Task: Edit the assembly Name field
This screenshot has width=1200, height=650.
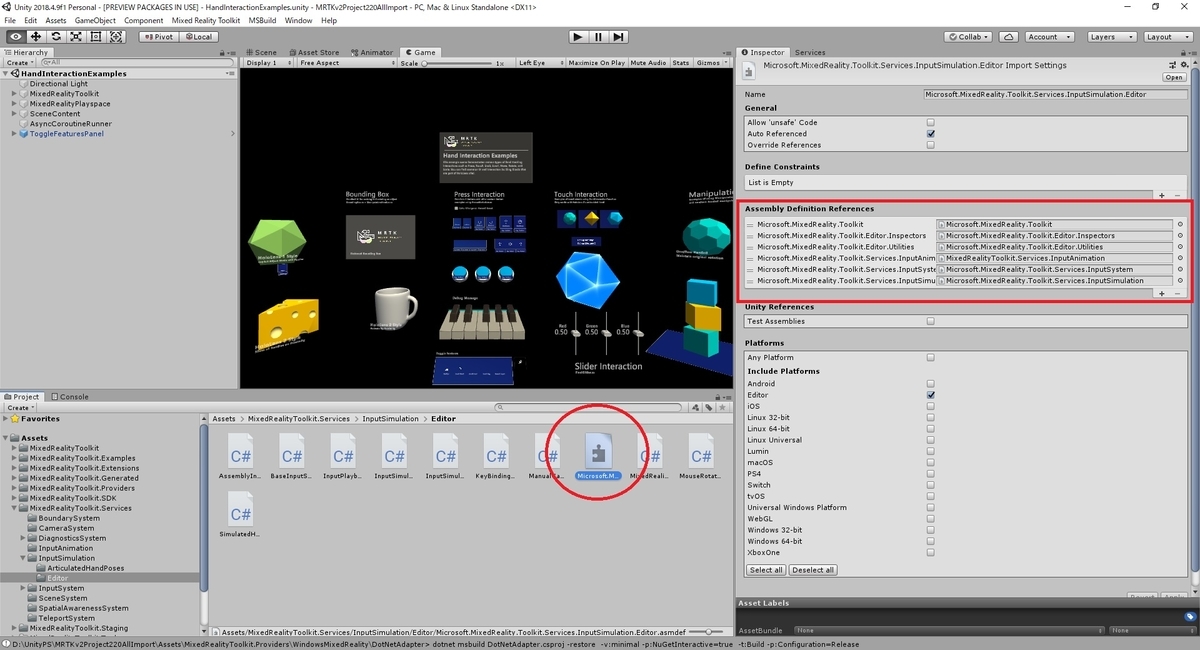Action: tap(1055, 94)
